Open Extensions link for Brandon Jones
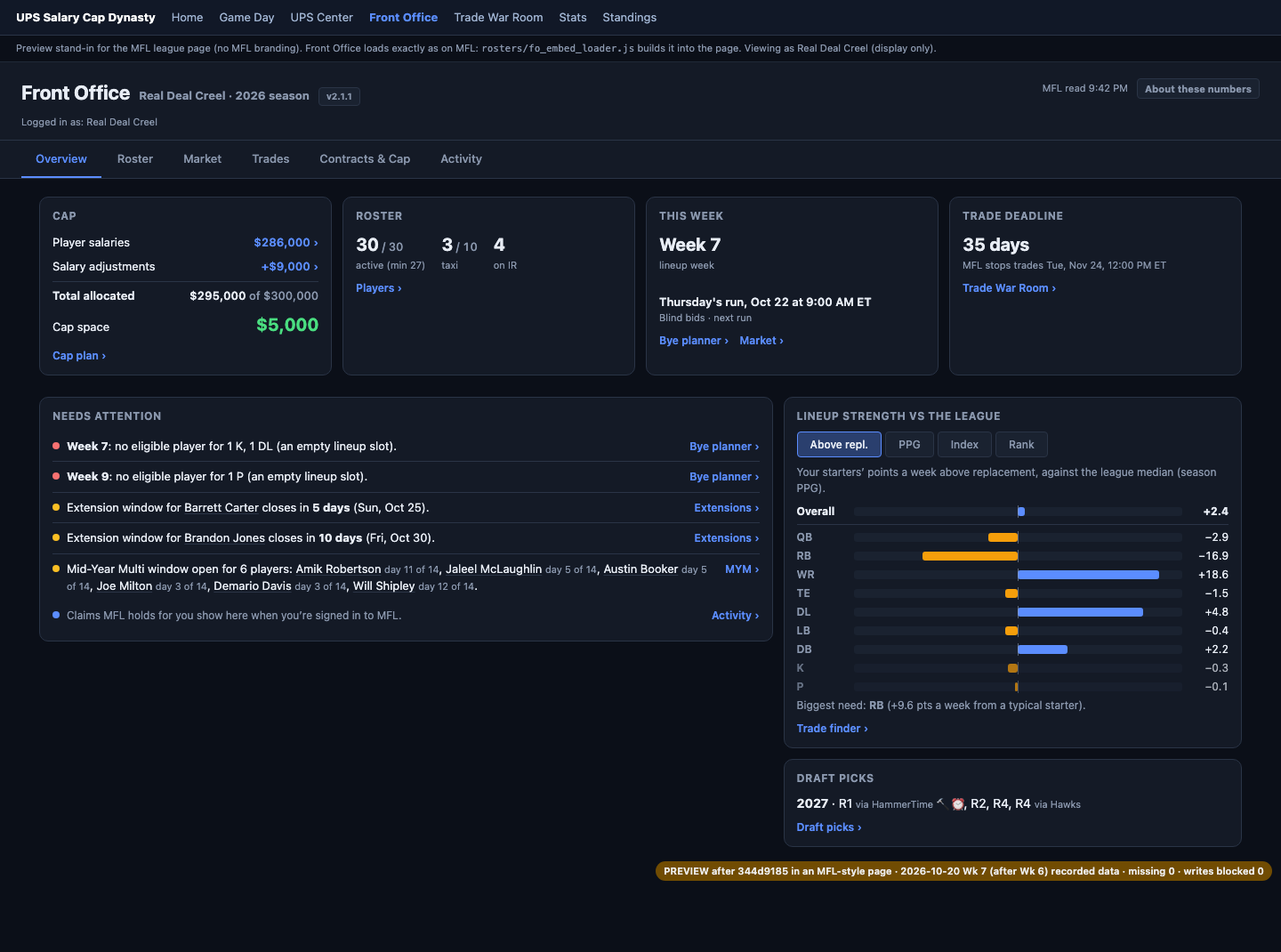 [x=727, y=538]
